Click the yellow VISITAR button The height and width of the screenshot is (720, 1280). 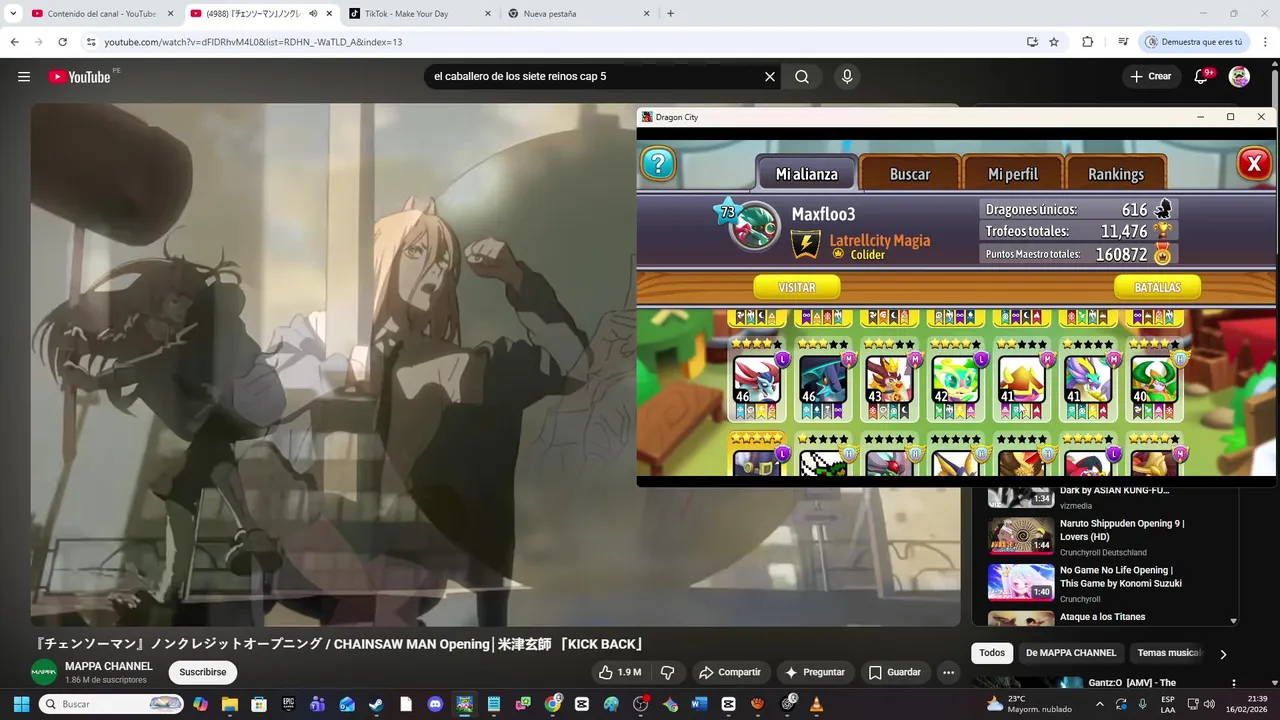click(x=797, y=287)
